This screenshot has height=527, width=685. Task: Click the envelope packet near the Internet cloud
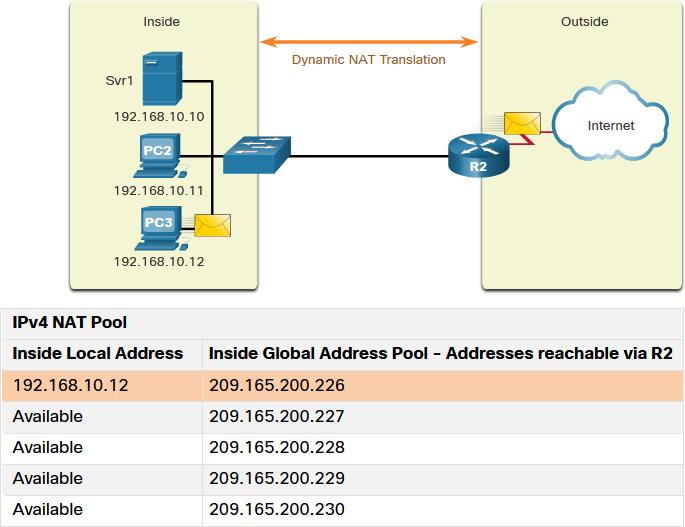coord(522,123)
